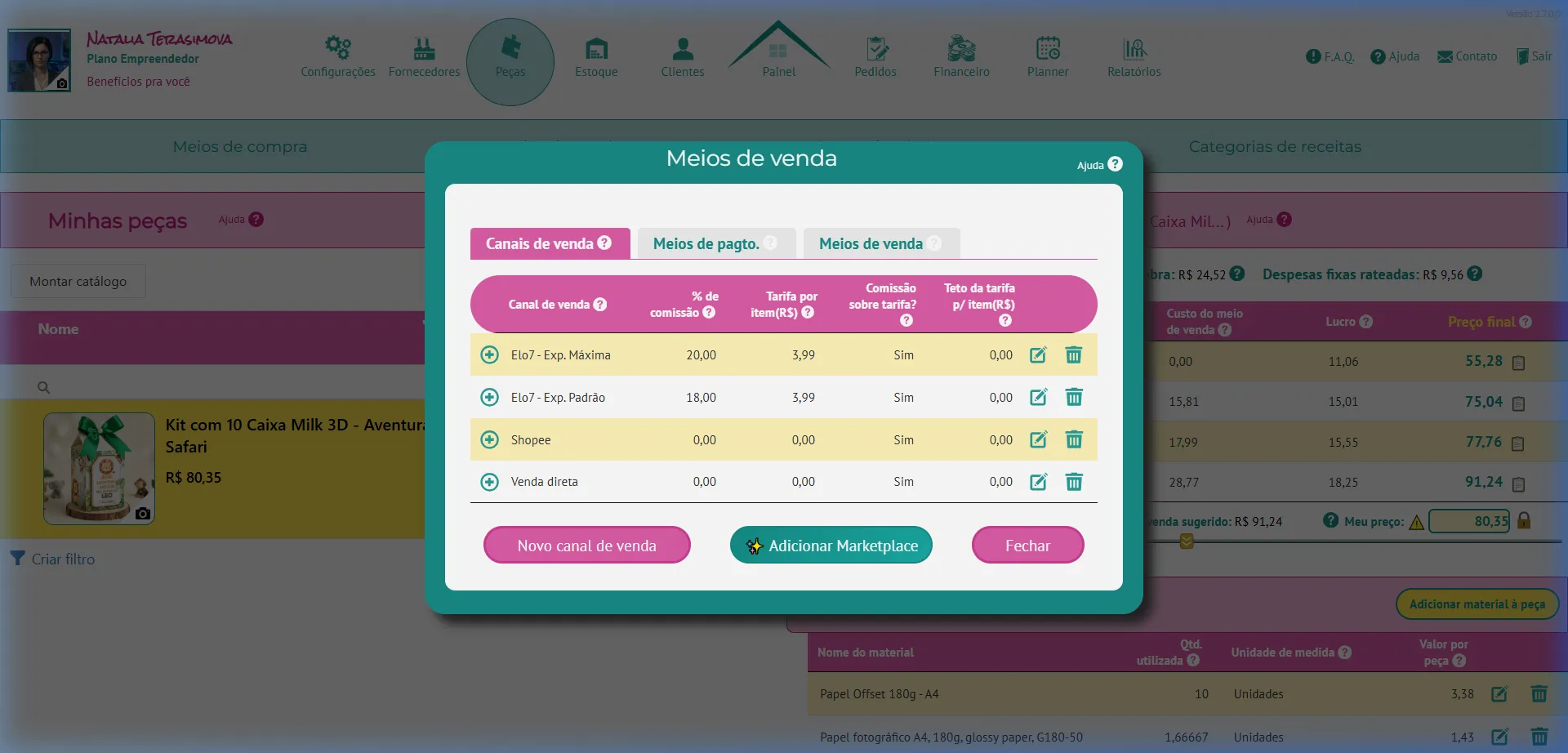This screenshot has width=1568, height=753.
Task: Select the Peças navigation icon
Action: (x=510, y=51)
